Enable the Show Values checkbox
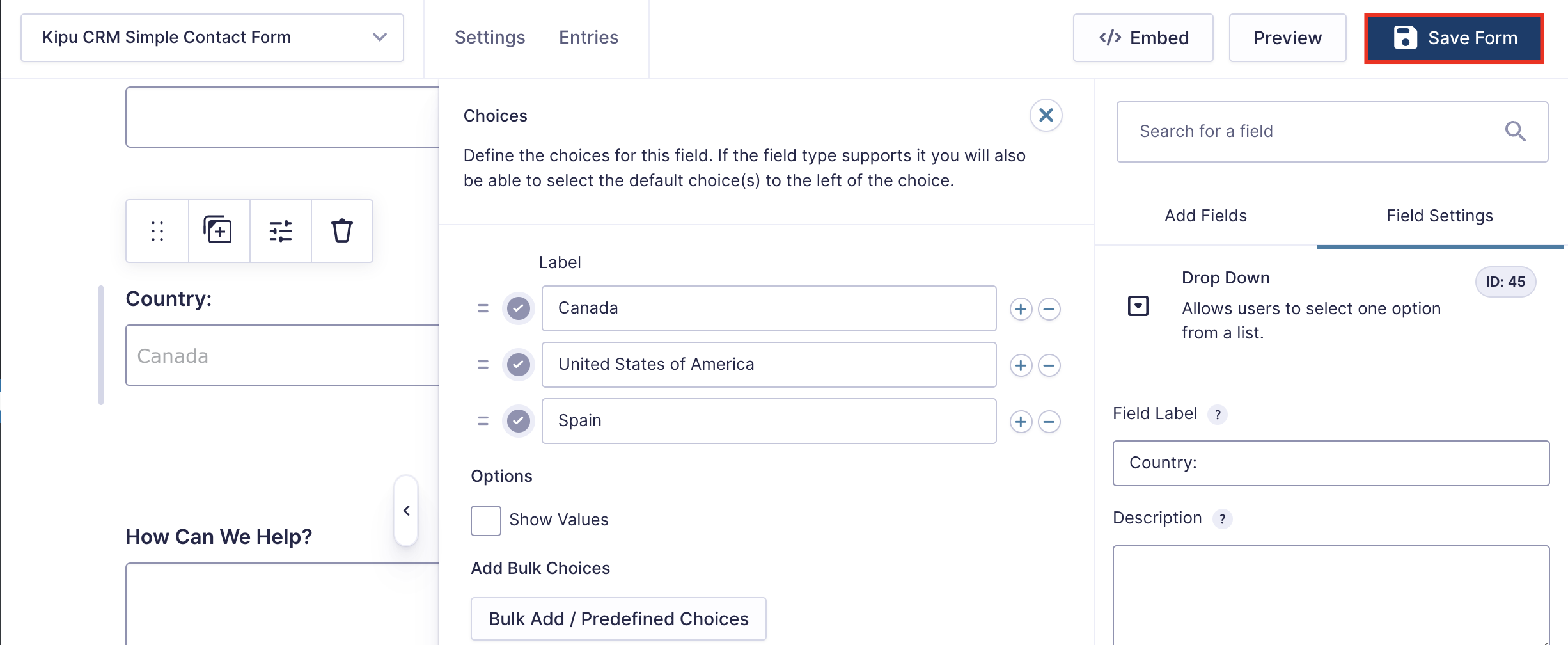This screenshot has width=1568, height=645. click(x=486, y=520)
